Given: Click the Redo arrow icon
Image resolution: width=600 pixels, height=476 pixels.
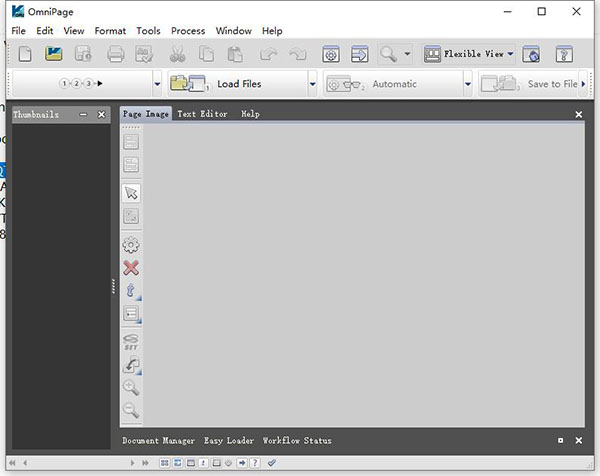Looking at the screenshot, I should pos(298,54).
